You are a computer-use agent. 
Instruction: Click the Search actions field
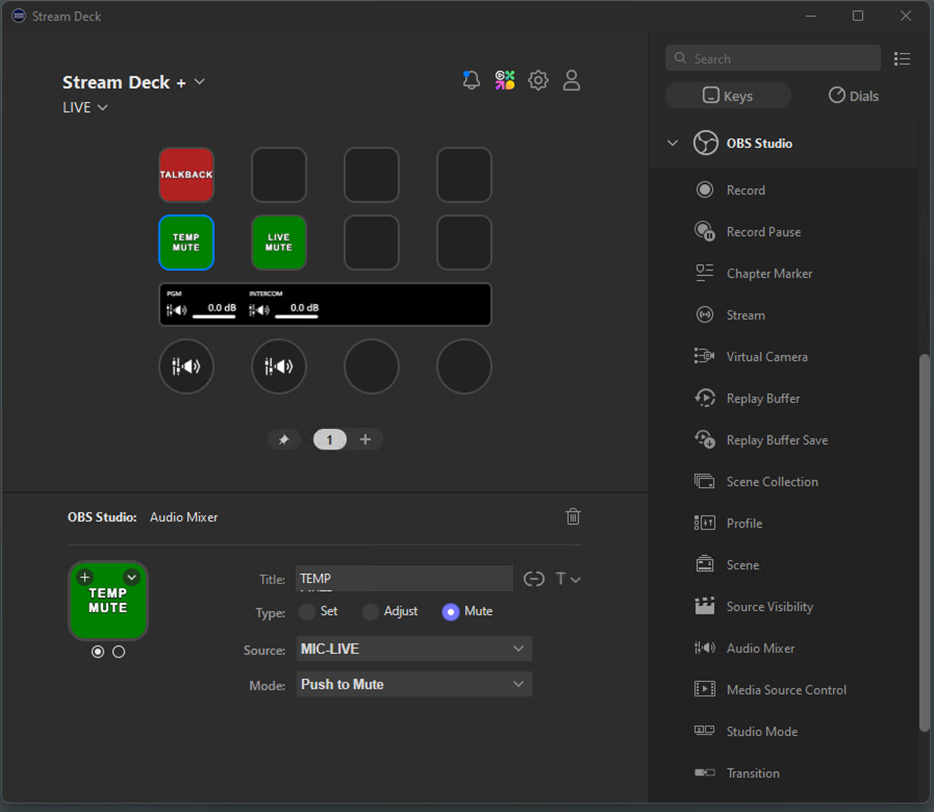click(773, 58)
